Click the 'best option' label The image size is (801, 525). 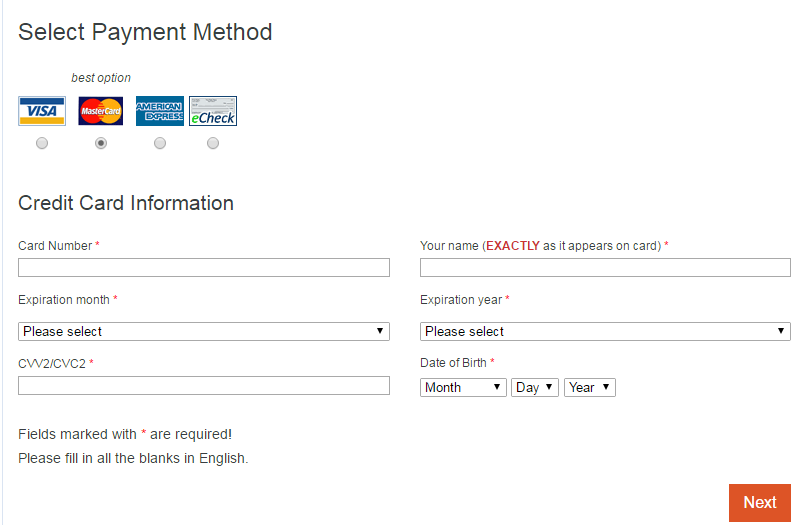(101, 78)
